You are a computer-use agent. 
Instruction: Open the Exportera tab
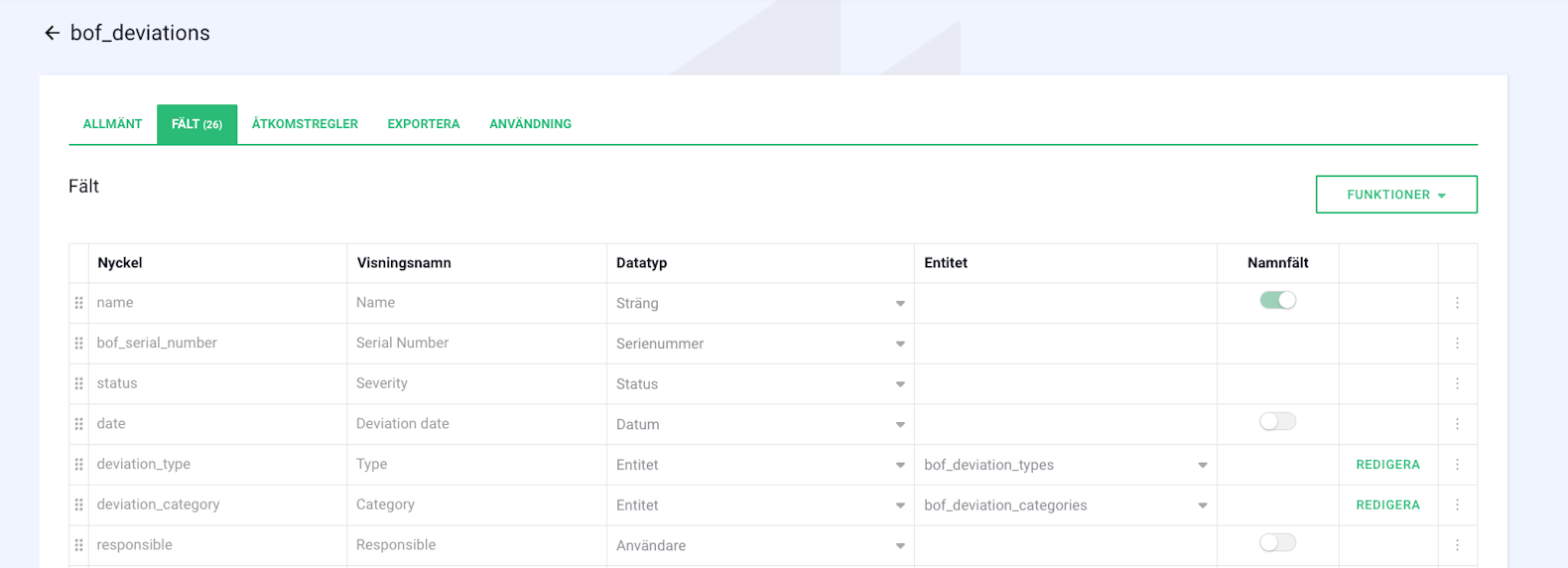(424, 124)
